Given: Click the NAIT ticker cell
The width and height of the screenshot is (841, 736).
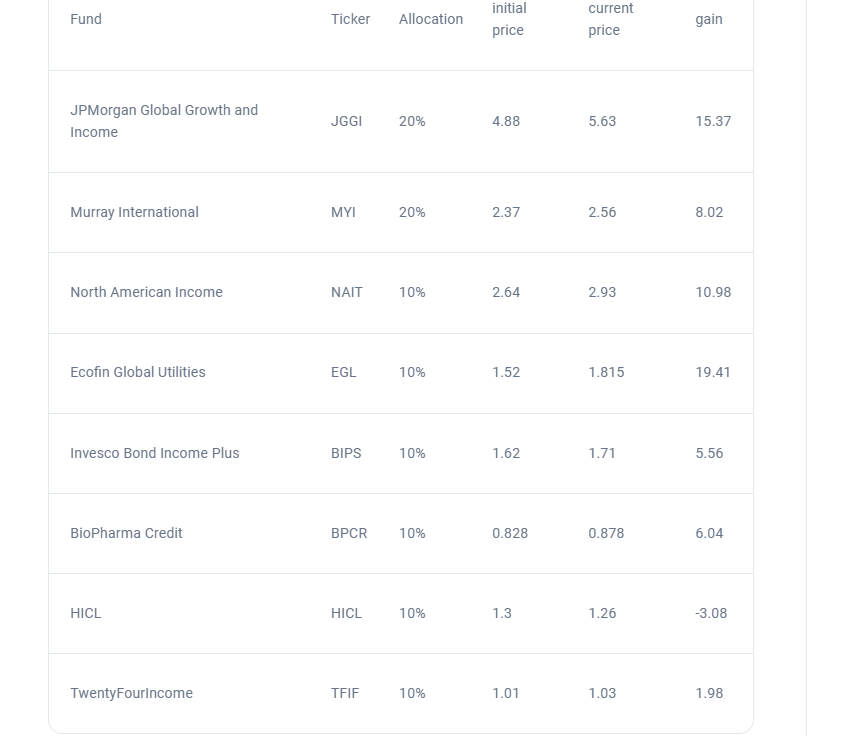Looking at the screenshot, I should [x=346, y=292].
